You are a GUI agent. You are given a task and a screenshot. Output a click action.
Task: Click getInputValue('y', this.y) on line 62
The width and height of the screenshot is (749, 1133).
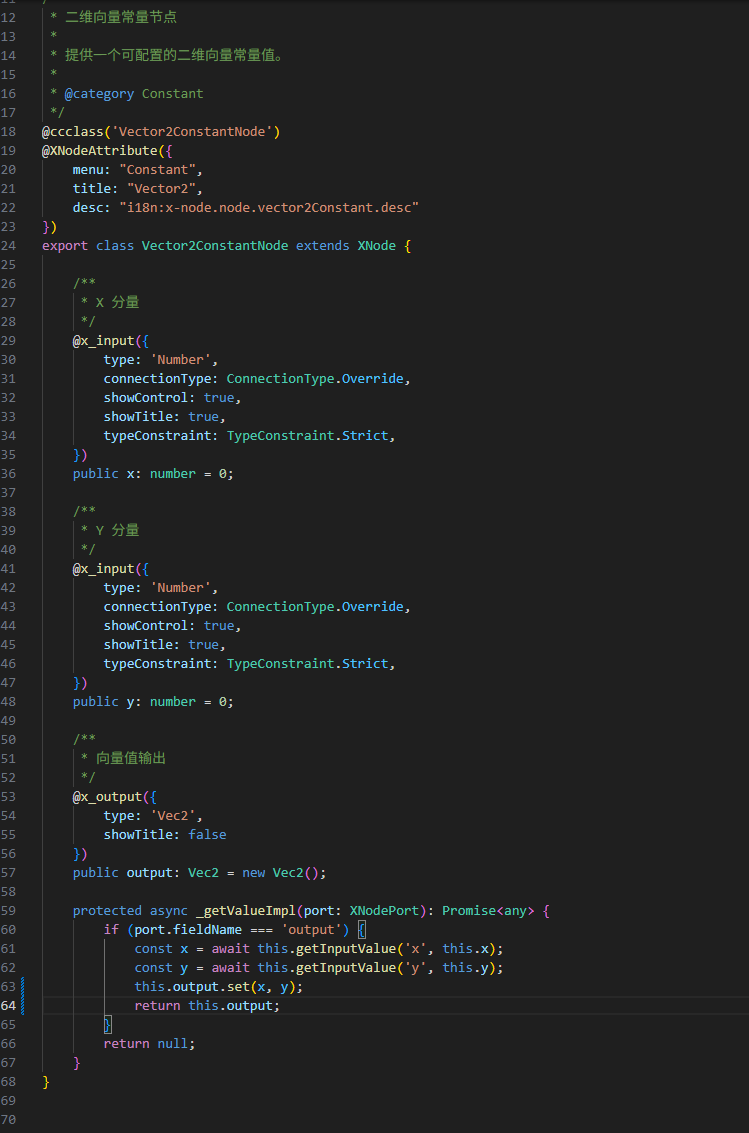(x=396, y=968)
